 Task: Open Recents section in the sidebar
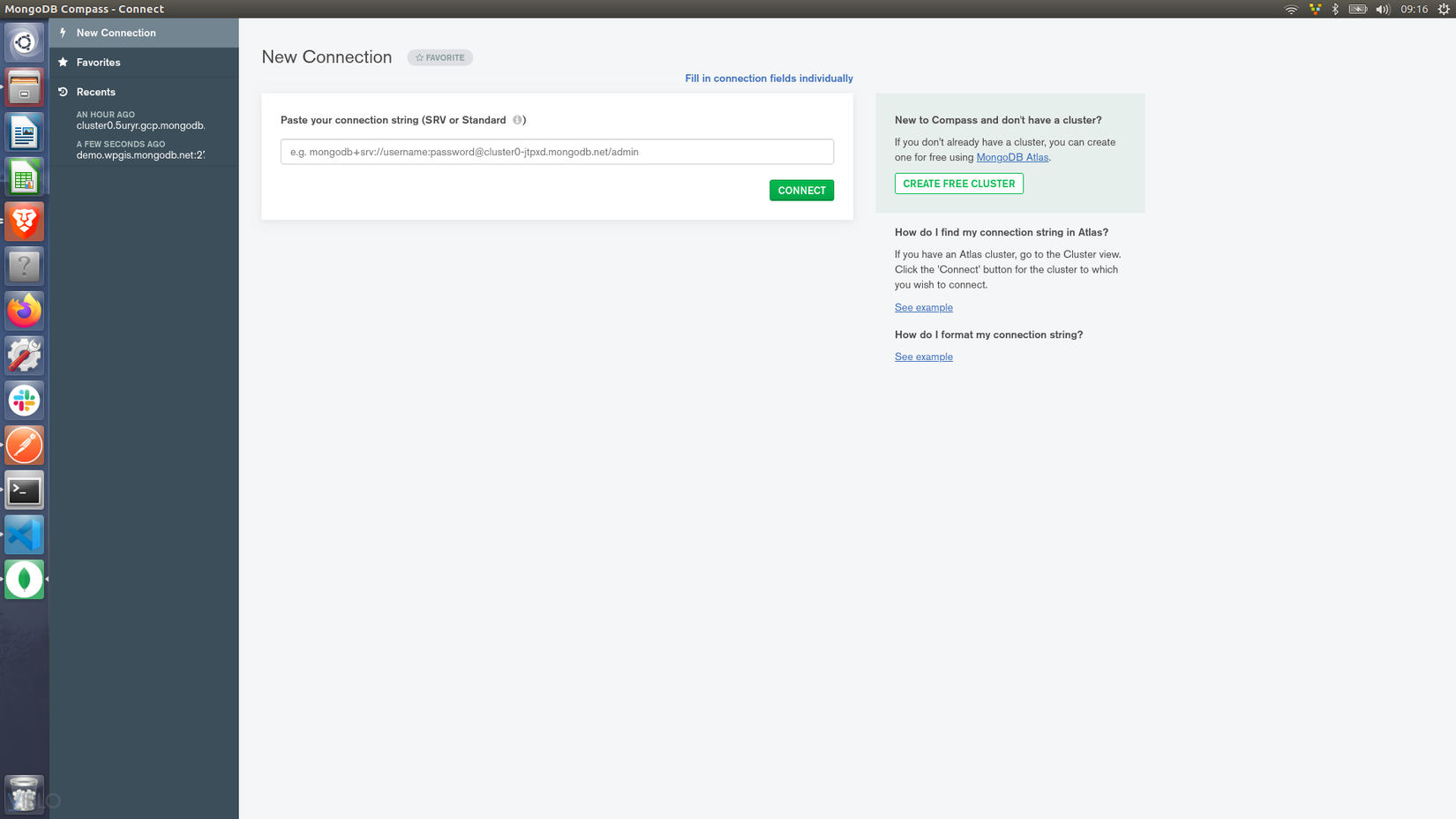tap(144, 92)
